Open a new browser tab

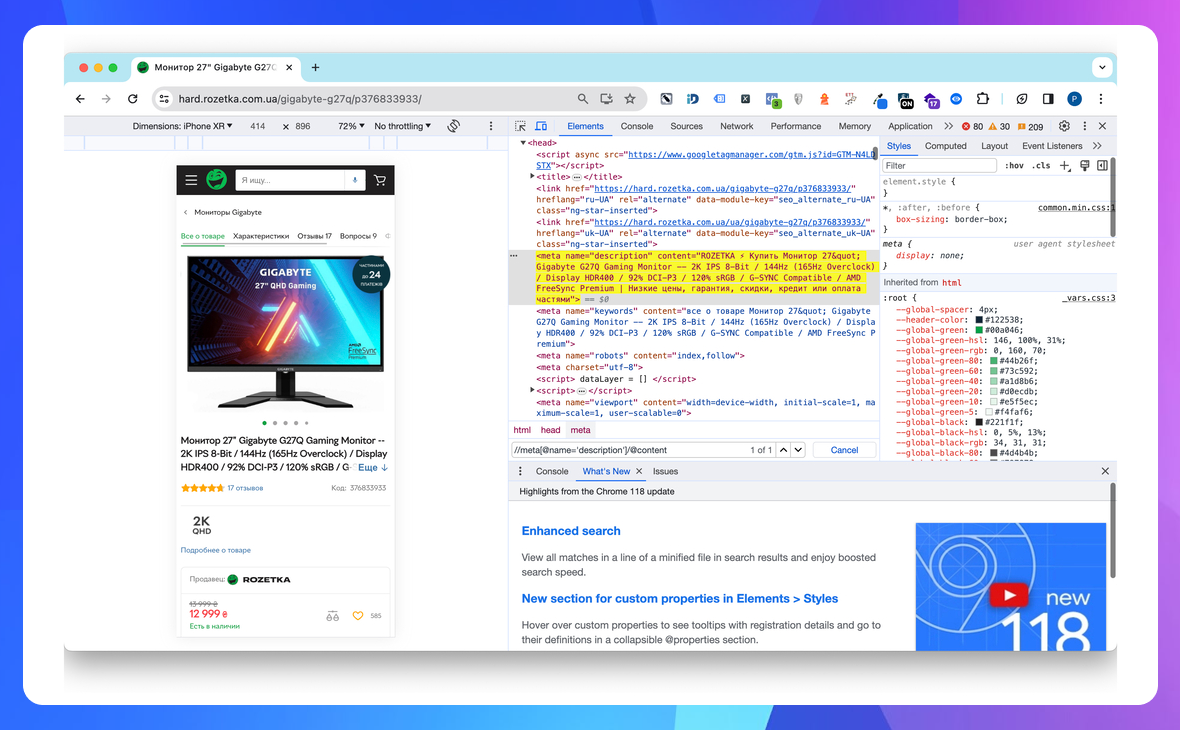(x=315, y=68)
